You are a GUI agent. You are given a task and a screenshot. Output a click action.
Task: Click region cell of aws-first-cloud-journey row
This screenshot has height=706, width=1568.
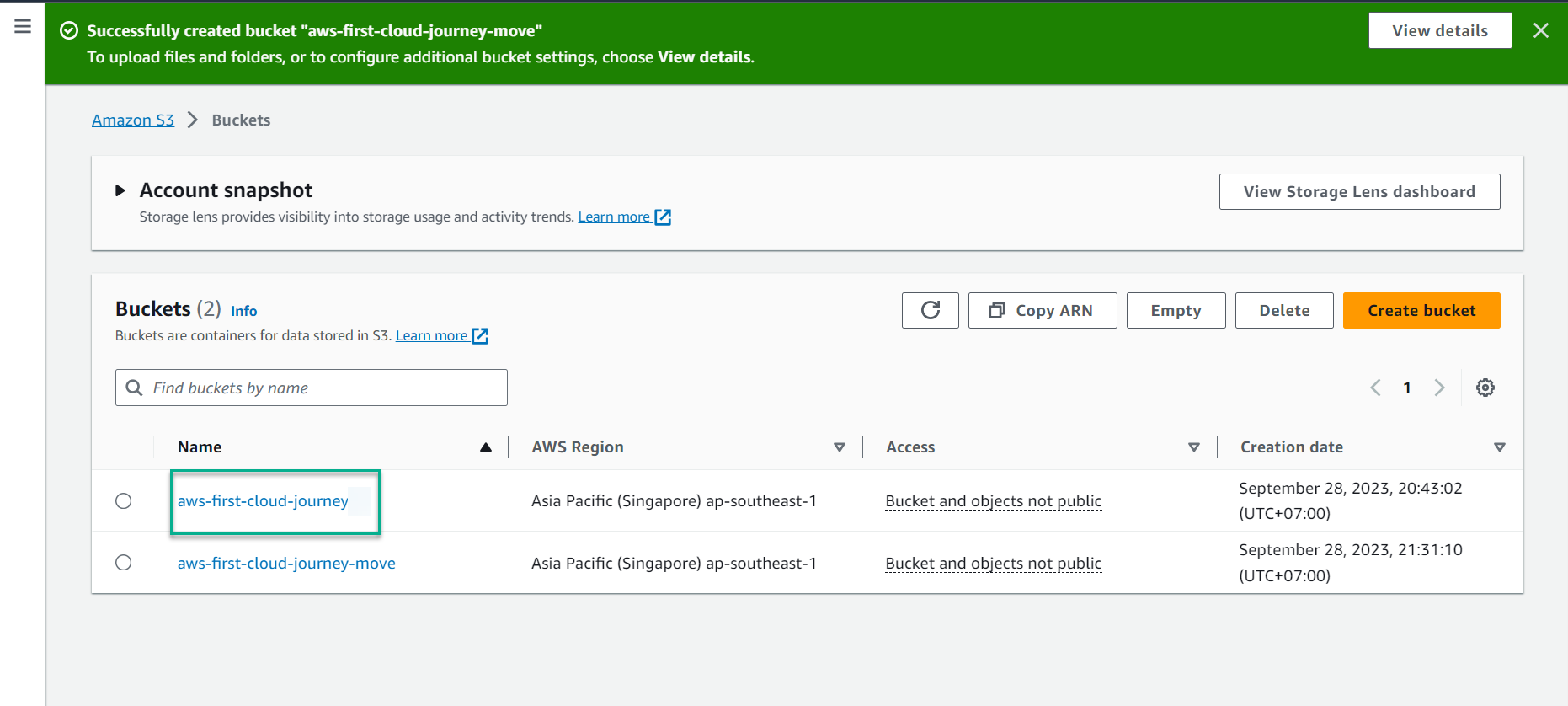[x=674, y=501]
